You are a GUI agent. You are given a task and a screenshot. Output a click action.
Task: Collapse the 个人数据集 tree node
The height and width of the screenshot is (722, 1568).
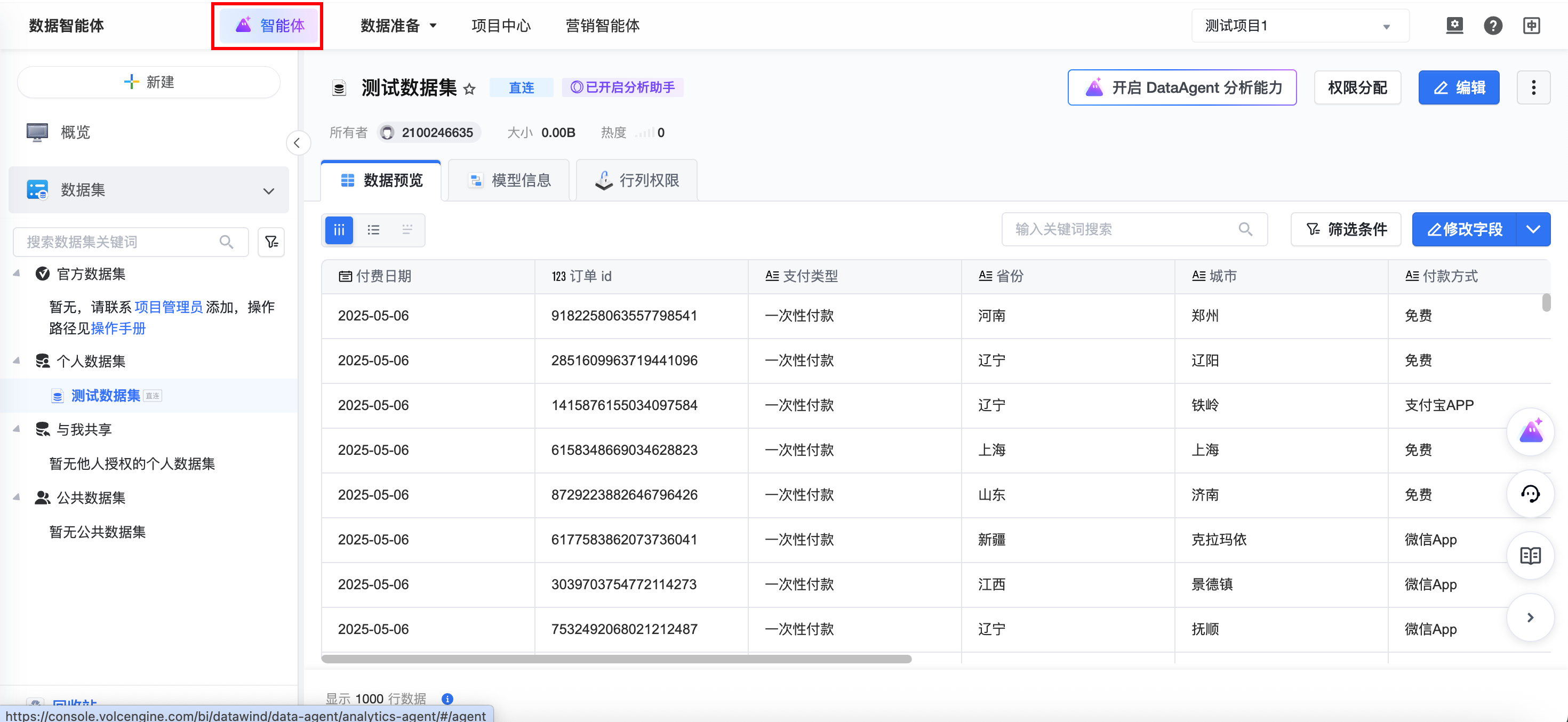pos(17,361)
